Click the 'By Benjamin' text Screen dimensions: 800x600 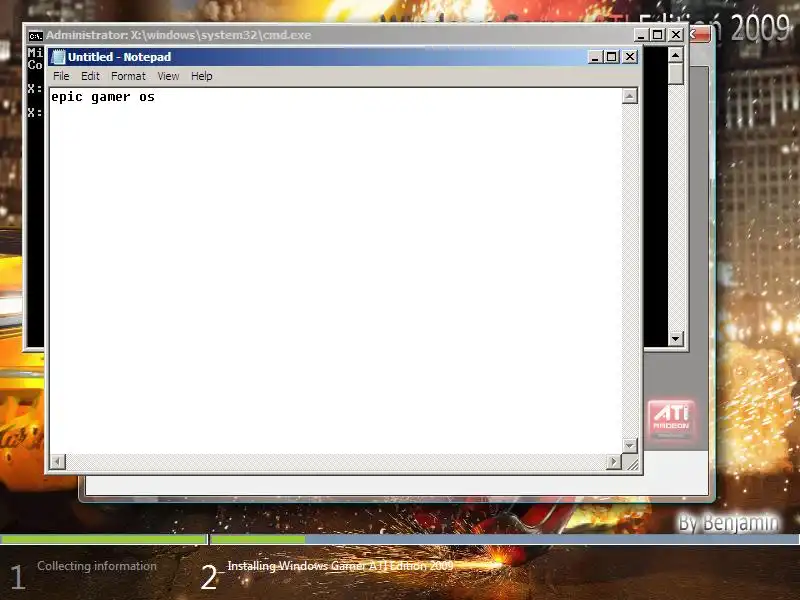(x=728, y=523)
